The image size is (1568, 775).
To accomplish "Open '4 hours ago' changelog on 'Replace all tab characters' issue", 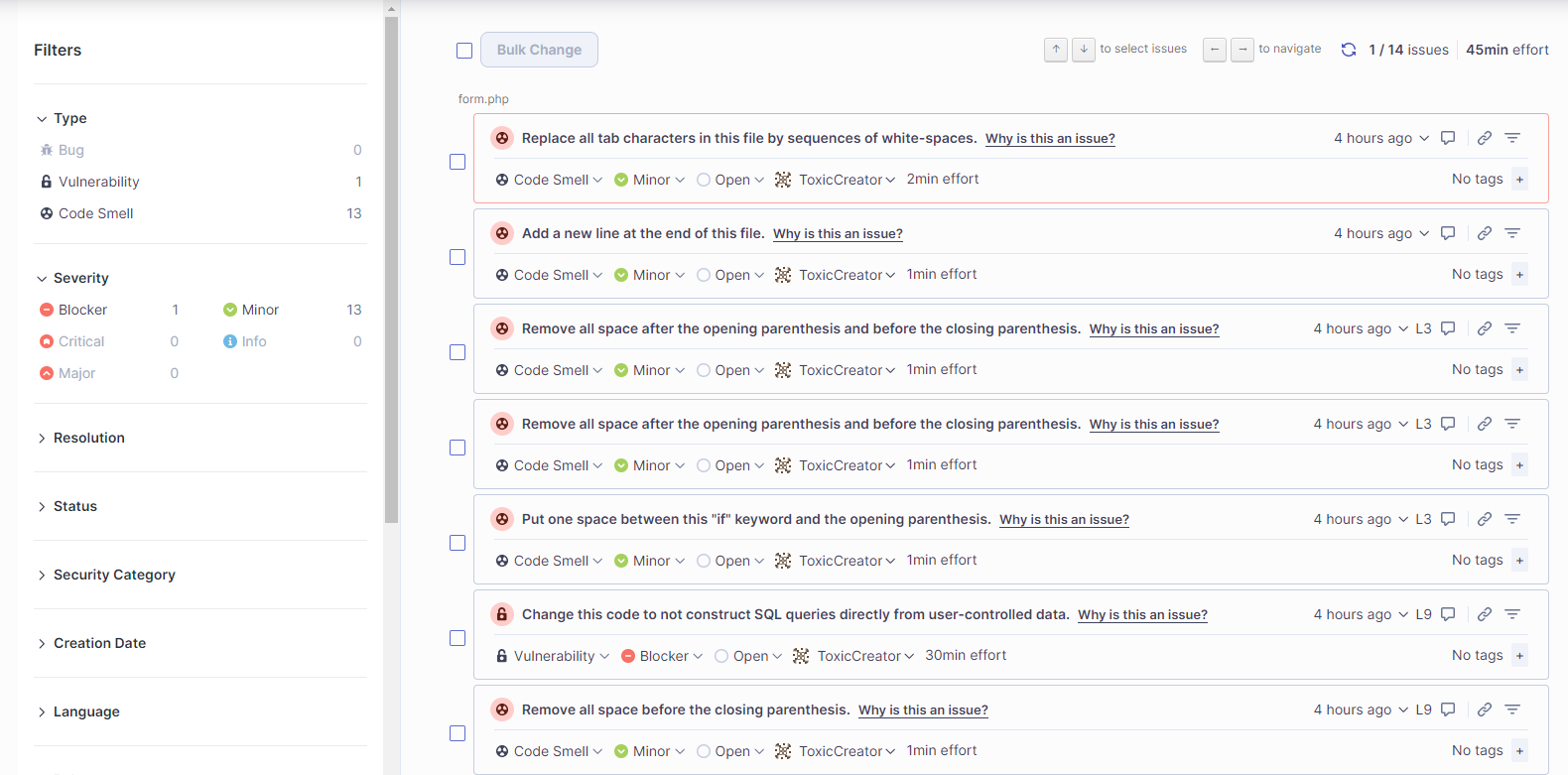I will tap(1381, 138).
